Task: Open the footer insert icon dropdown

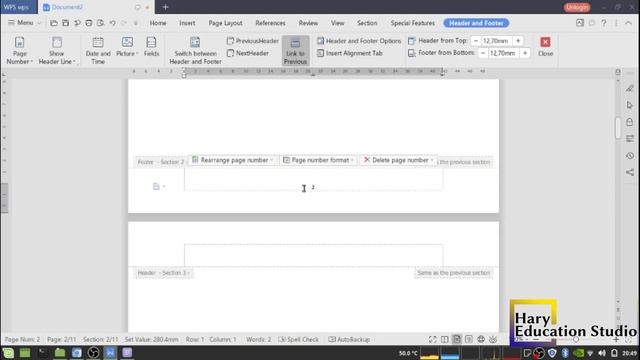Action: [159, 187]
